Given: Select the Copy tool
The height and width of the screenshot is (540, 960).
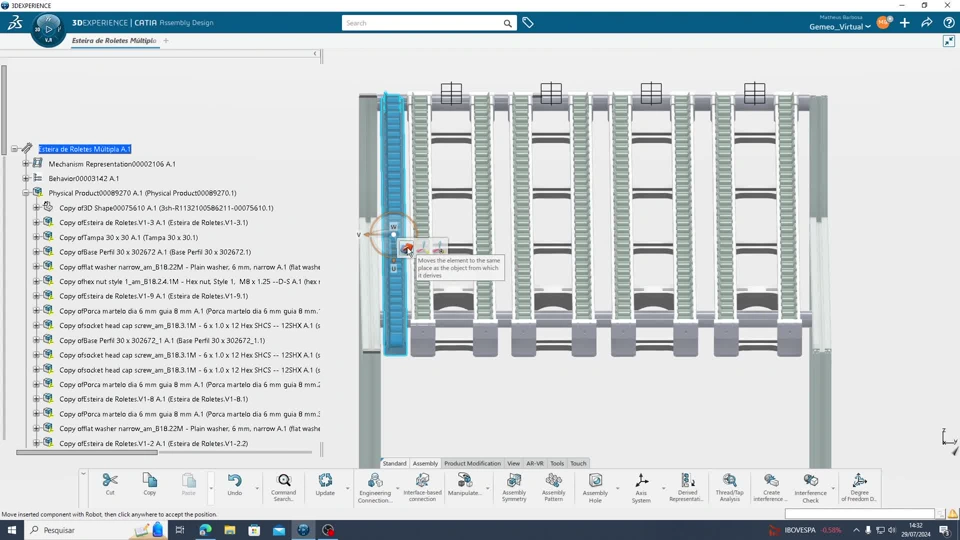Looking at the screenshot, I should [149, 484].
